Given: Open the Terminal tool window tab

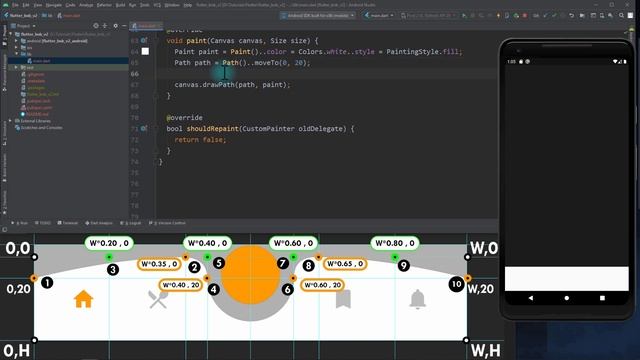Looking at the screenshot, I should click(x=68, y=223).
